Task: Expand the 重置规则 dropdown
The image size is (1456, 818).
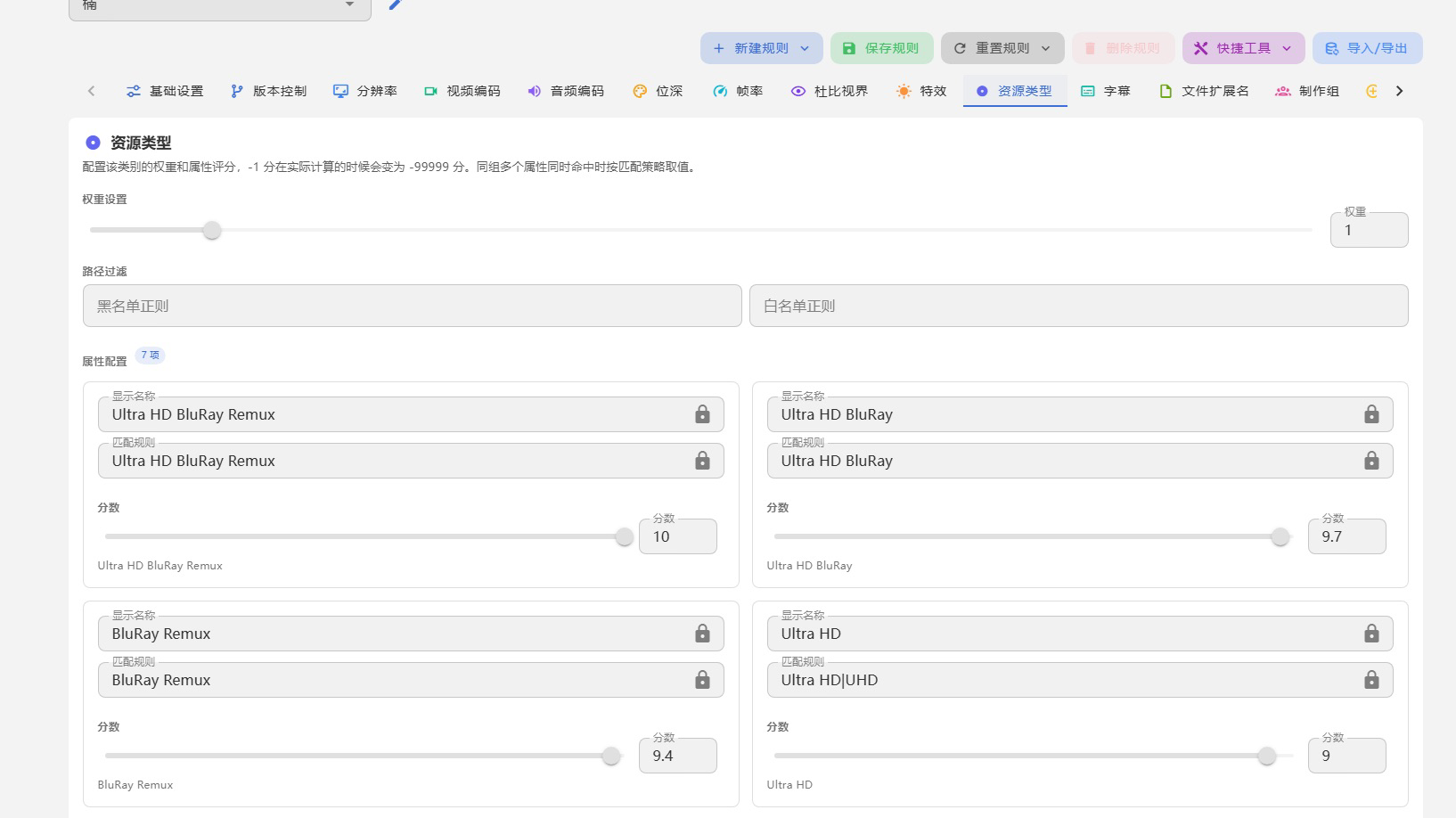Action: click(1002, 48)
